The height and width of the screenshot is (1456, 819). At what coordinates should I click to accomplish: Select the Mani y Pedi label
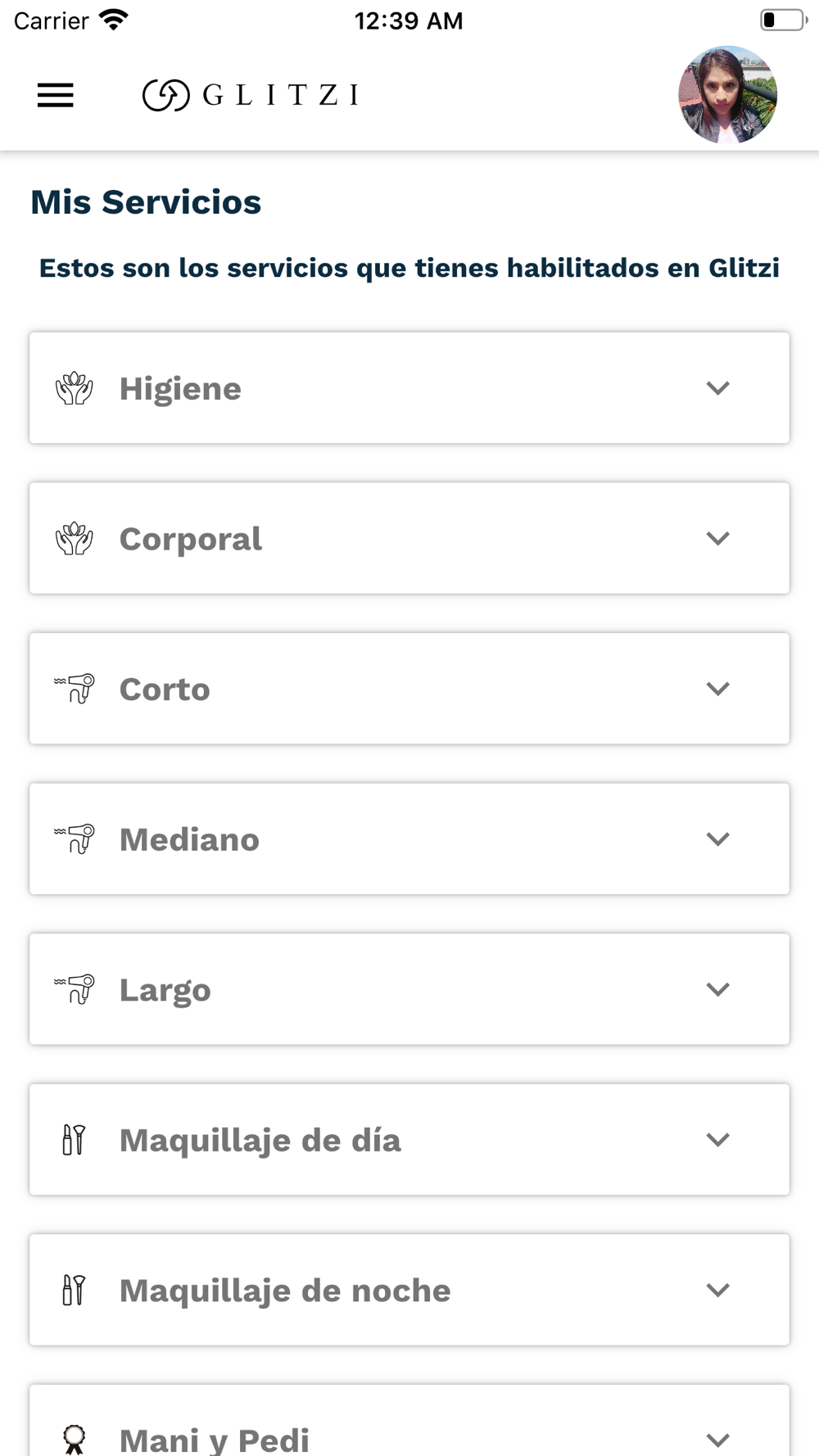215,1440
